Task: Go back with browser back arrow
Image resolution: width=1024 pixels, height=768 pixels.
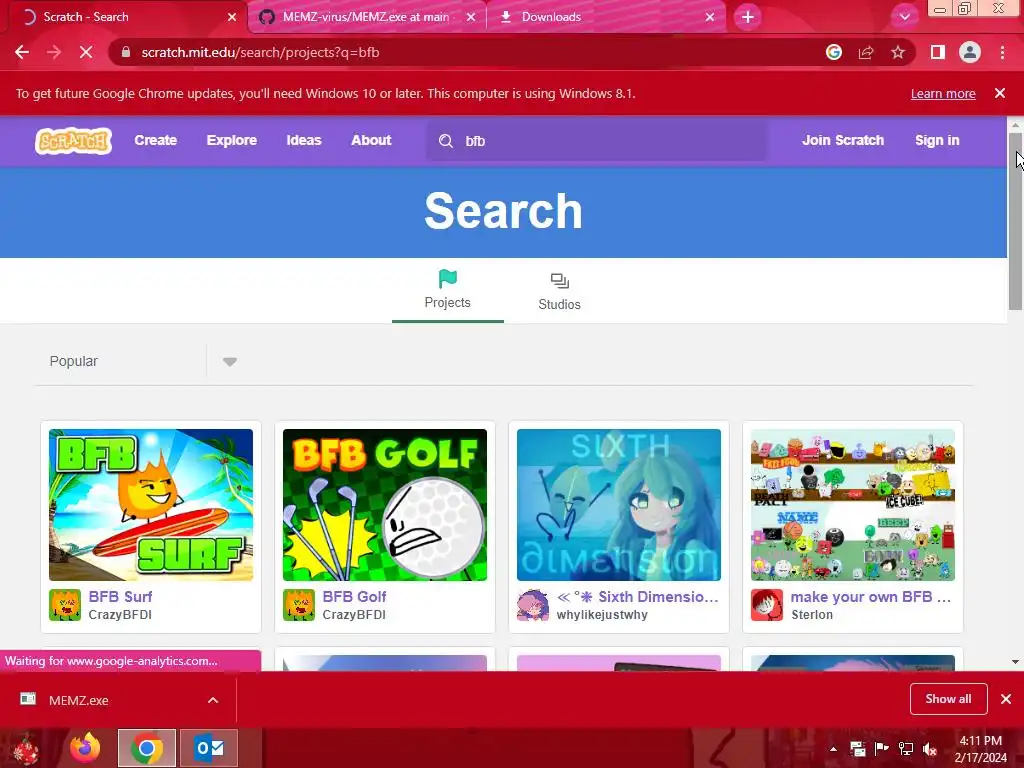Action: coord(22,52)
